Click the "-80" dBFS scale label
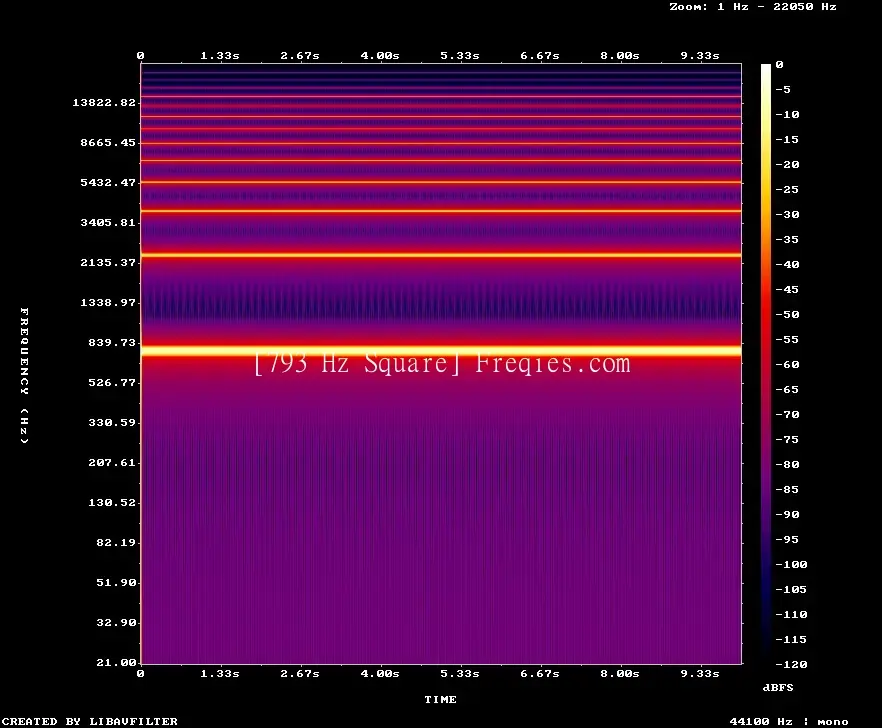This screenshot has width=882, height=728. pos(787,465)
